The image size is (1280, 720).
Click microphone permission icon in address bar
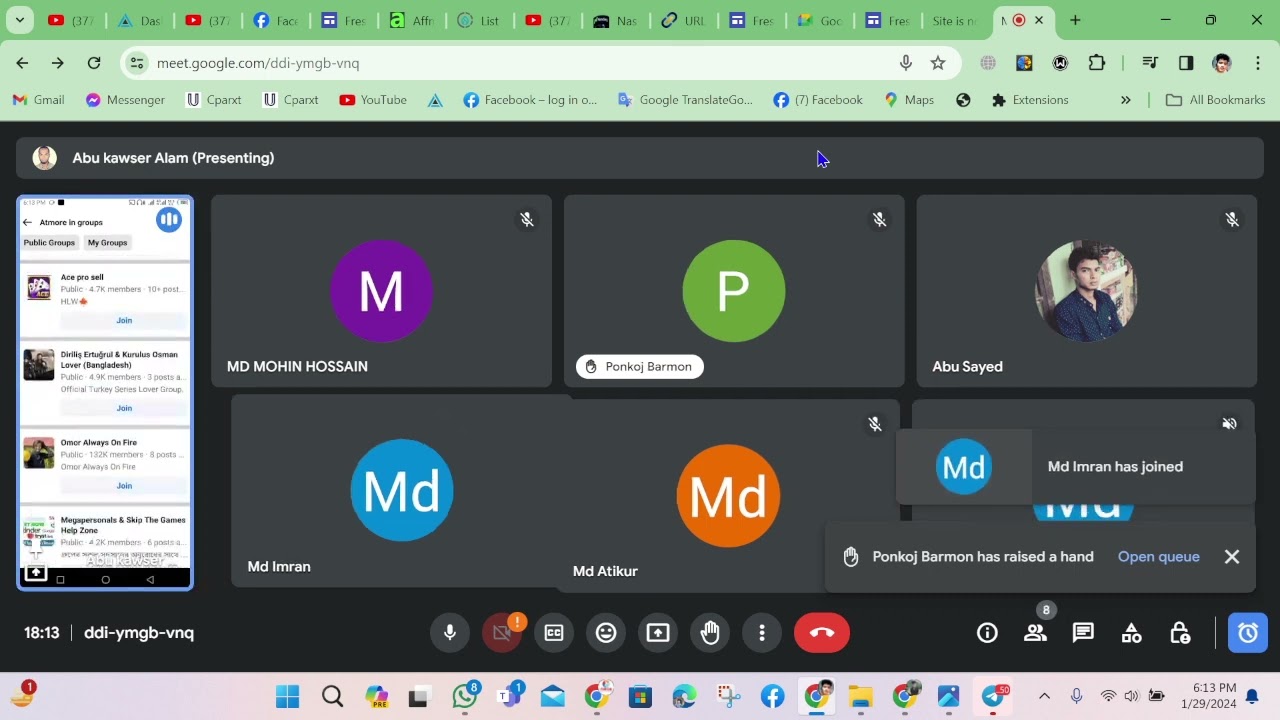[x=906, y=63]
